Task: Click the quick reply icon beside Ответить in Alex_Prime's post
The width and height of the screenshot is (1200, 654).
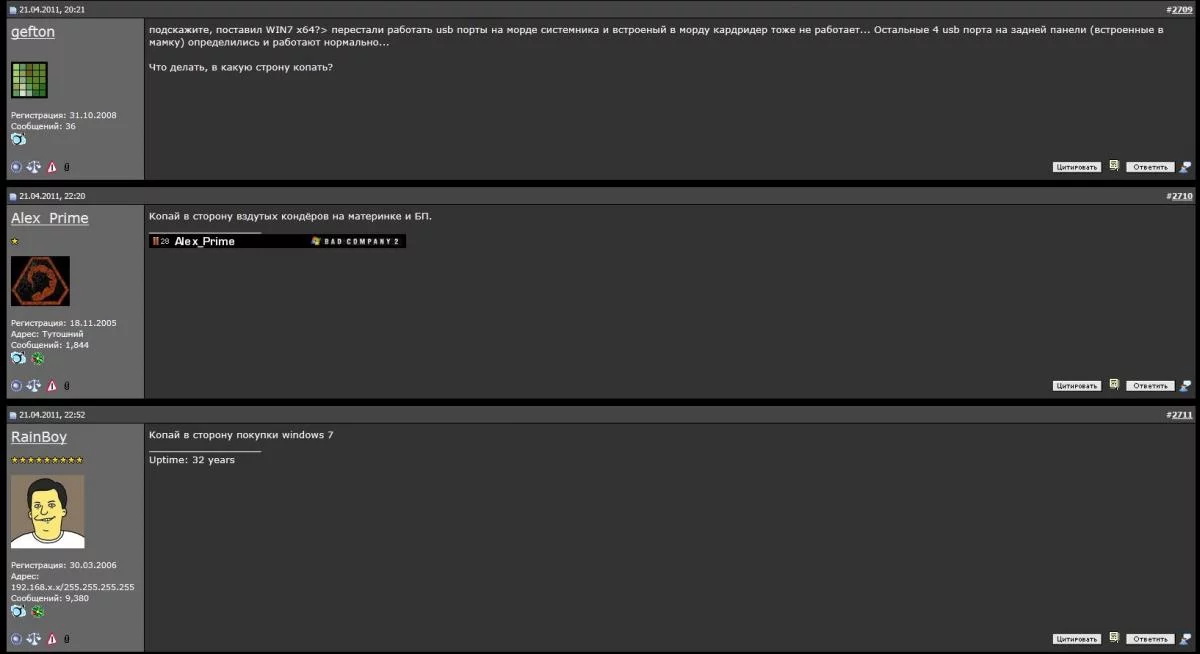Action: pos(1185,384)
